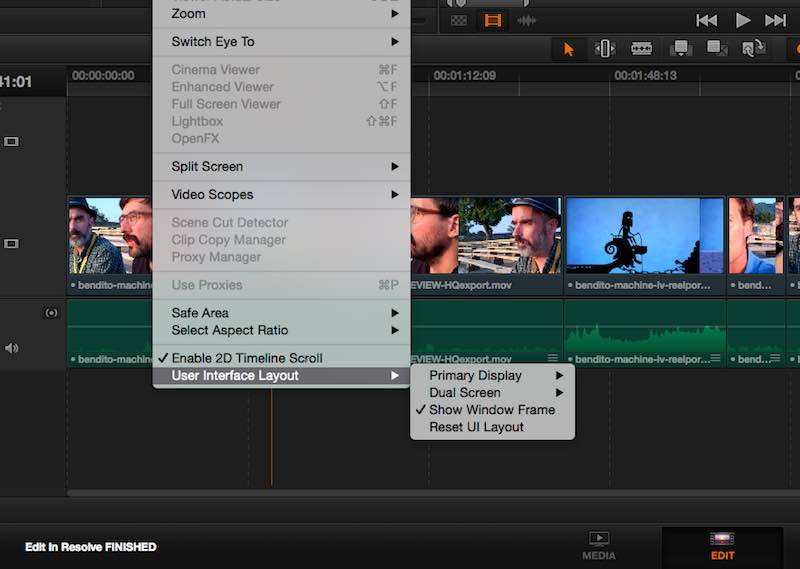Viewport: 800px width, 569px height.
Task: Select Clip Copy Manager menu item
Action: pos(282,240)
